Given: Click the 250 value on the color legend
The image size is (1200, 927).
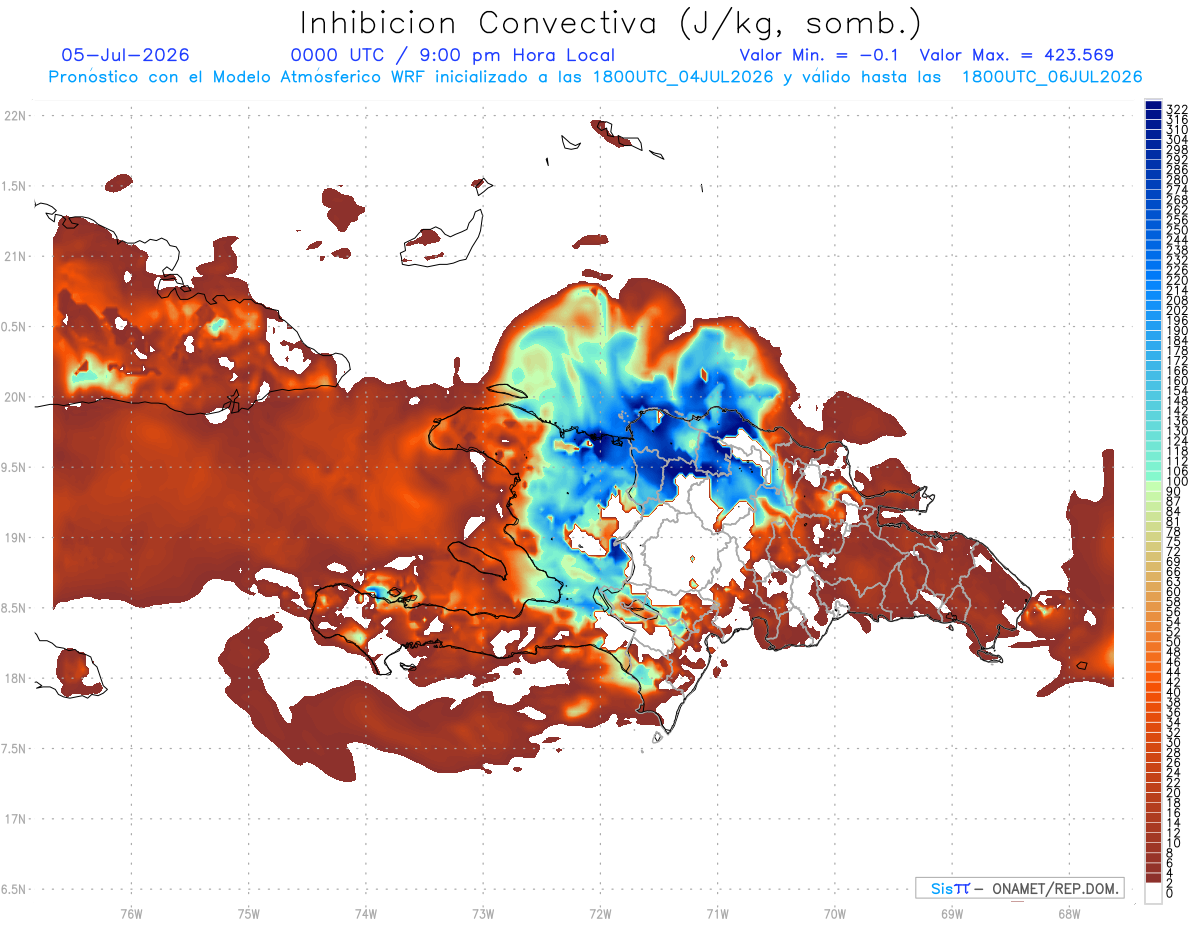Looking at the screenshot, I should coord(1176,230).
